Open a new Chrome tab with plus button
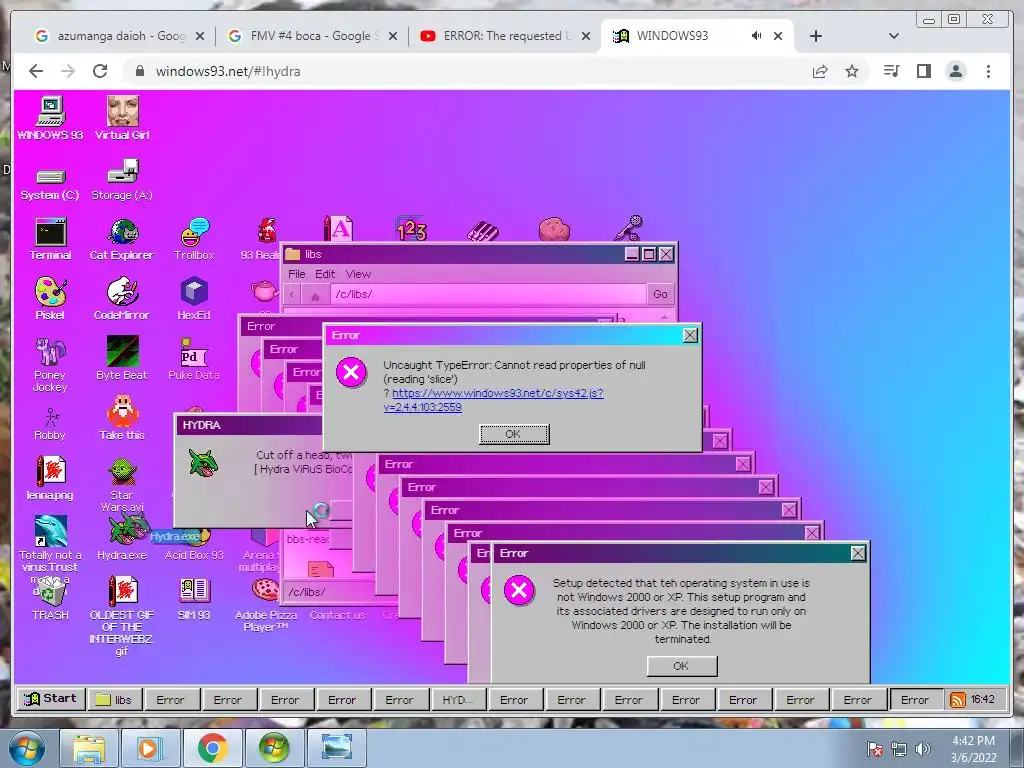The width and height of the screenshot is (1024, 768). pos(815,37)
